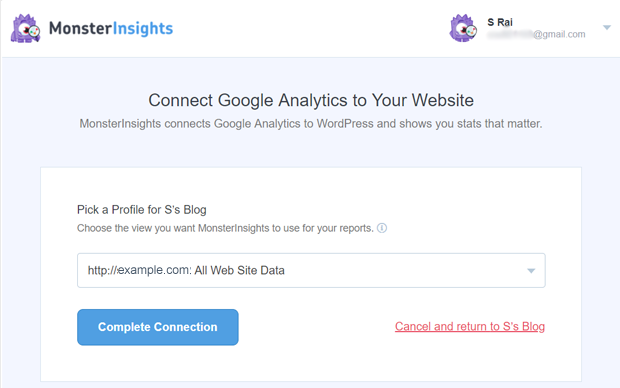
Task: Click the blue Insights word in the logo
Action: tap(143, 28)
